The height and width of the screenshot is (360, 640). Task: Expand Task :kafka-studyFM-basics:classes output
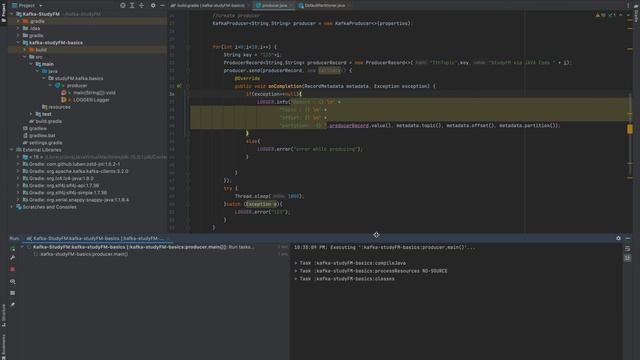[x=296, y=279]
